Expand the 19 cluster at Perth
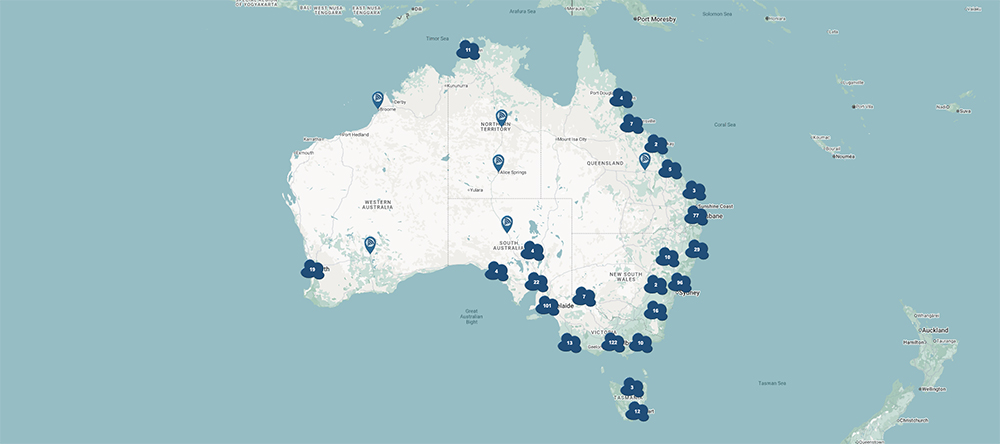The image size is (1000, 444). point(312,270)
